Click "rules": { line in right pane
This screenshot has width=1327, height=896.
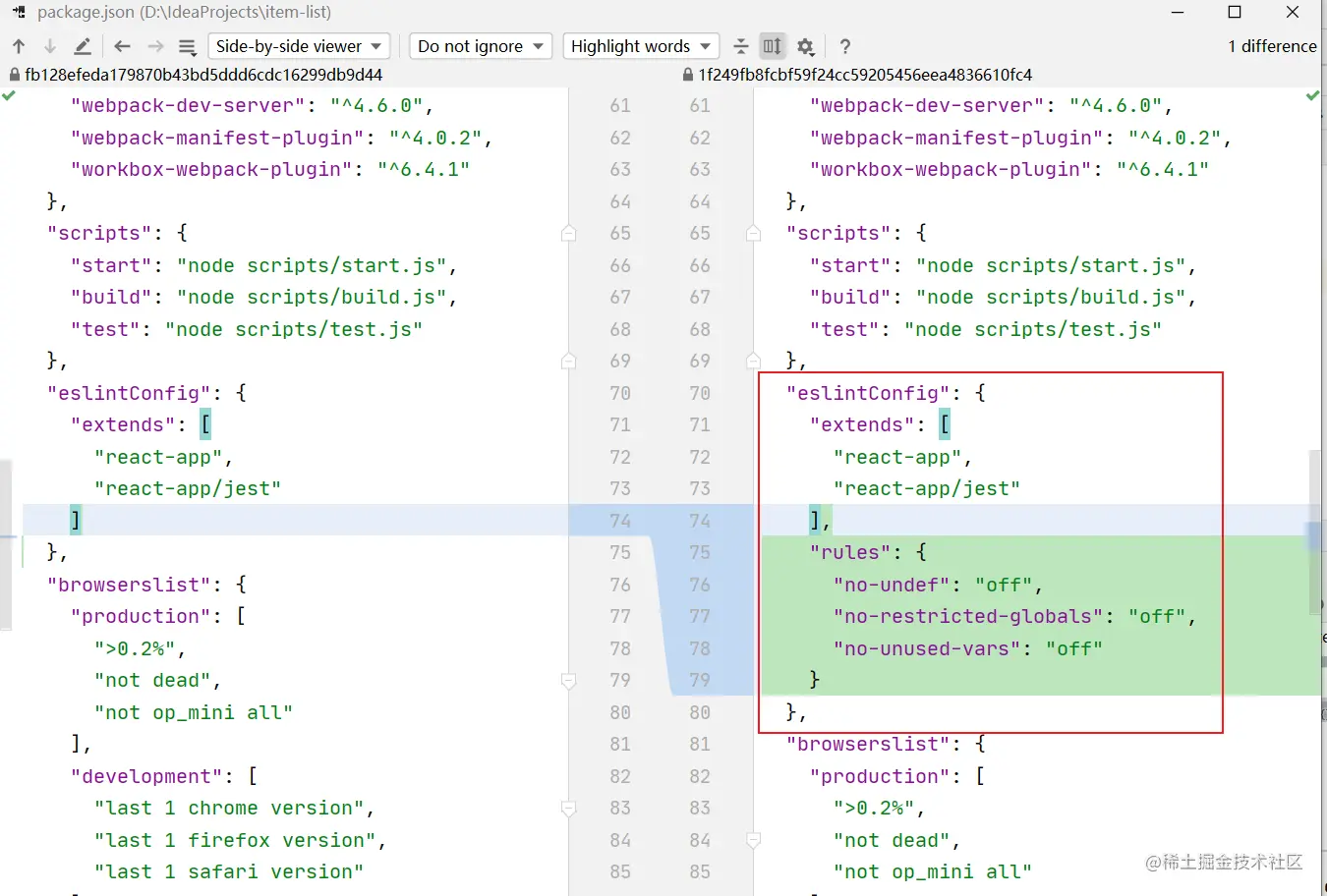pos(868,552)
